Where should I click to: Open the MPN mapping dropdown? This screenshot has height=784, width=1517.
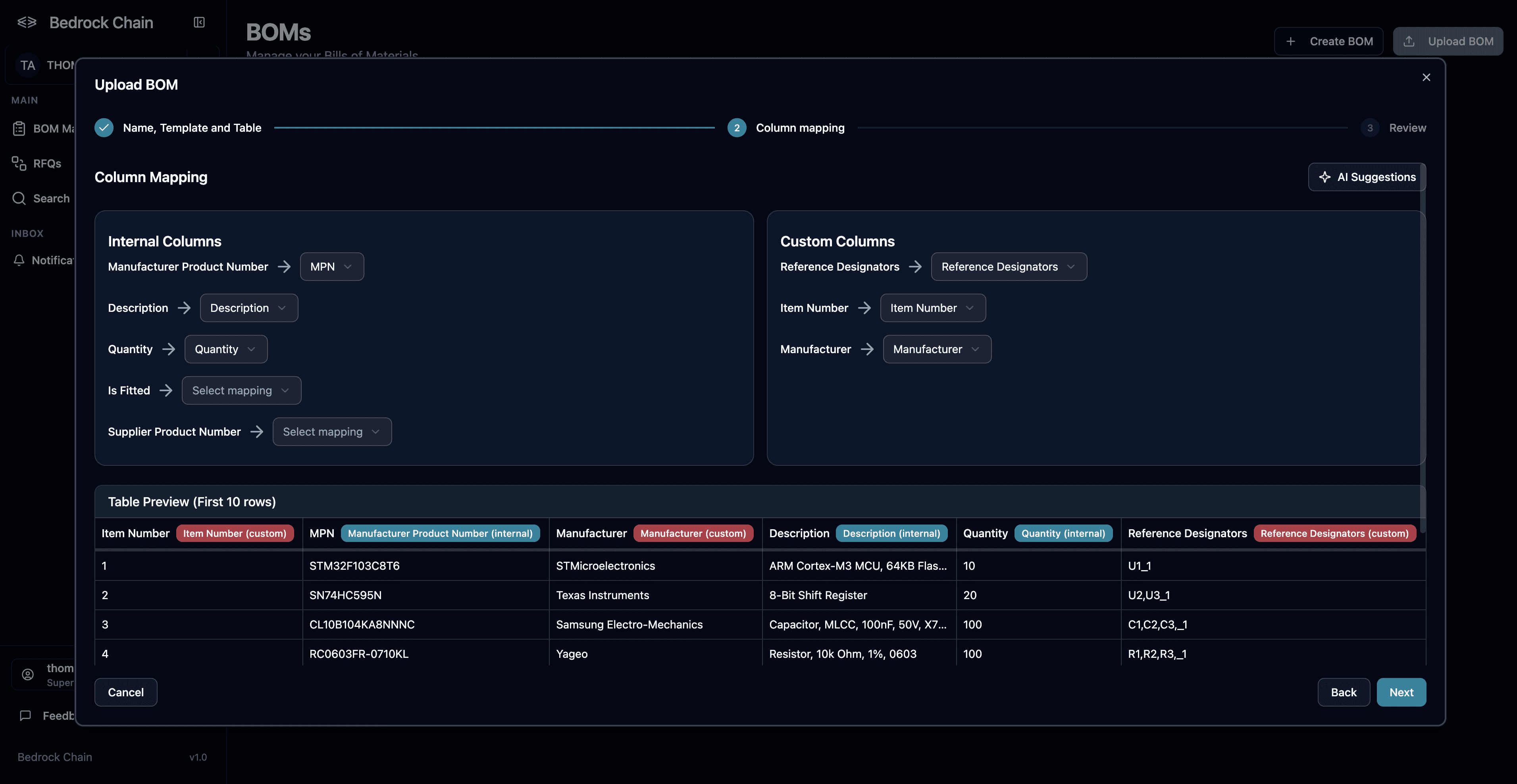point(331,267)
